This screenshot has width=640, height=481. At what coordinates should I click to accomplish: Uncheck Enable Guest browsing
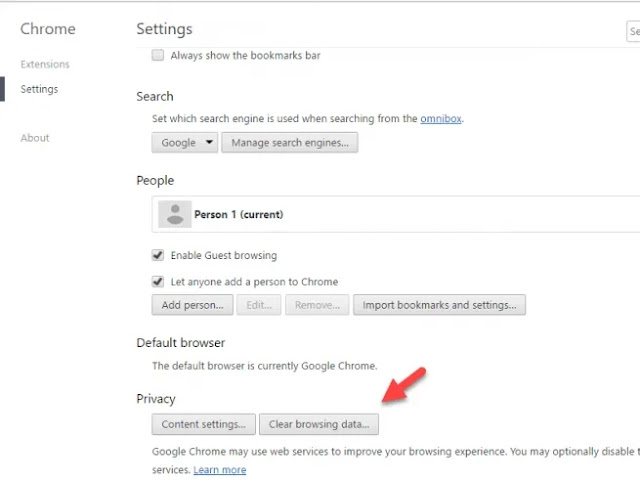(158, 255)
